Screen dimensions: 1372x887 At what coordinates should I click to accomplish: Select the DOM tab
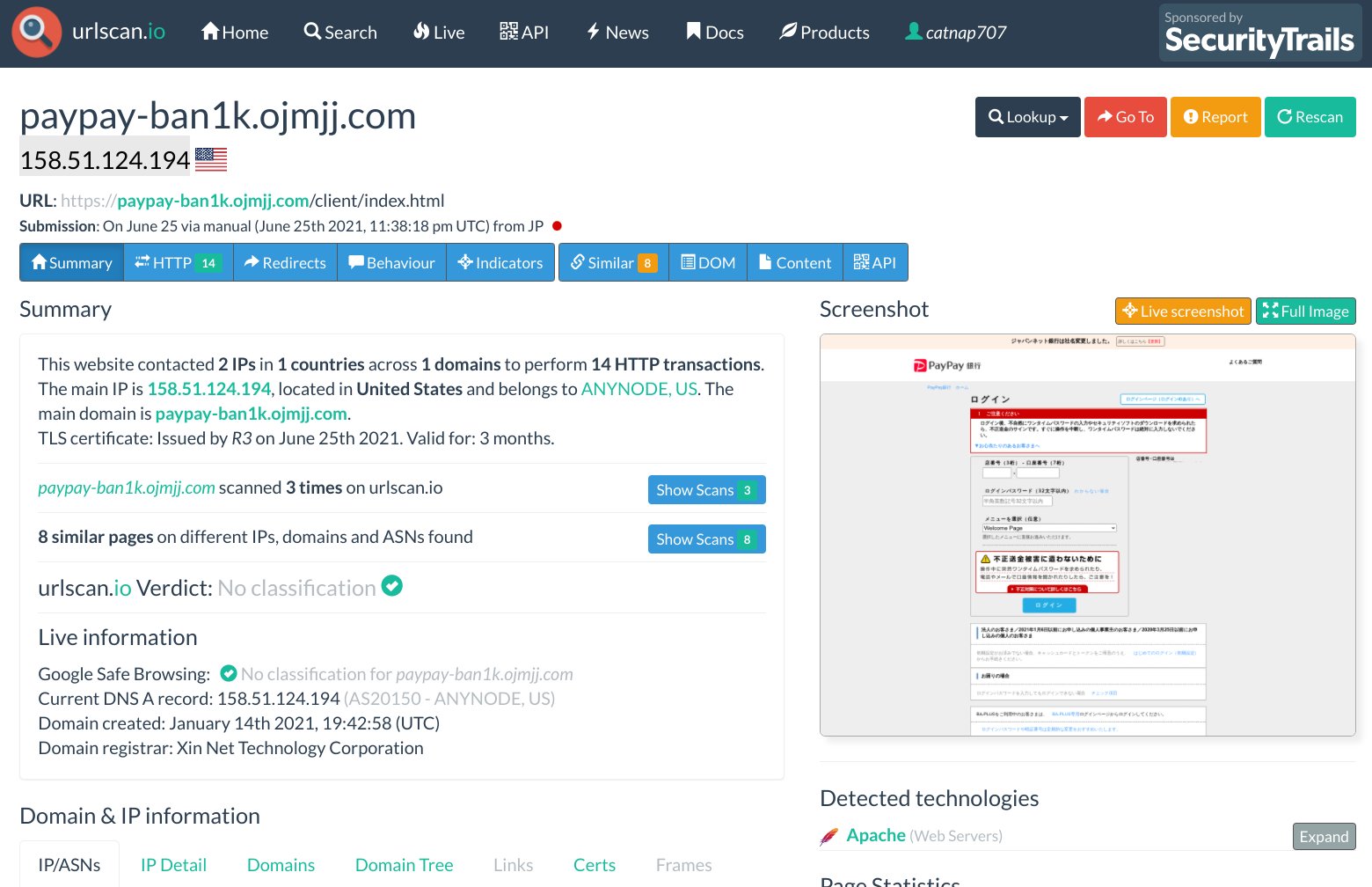pyautogui.click(x=708, y=262)
